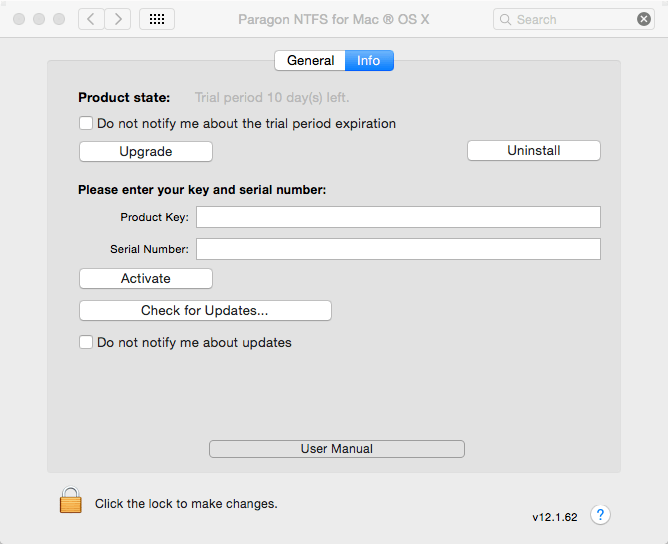Select the Info tab
Screen dimensions: 668x544
pyautogui.click(x=369, y=60)
